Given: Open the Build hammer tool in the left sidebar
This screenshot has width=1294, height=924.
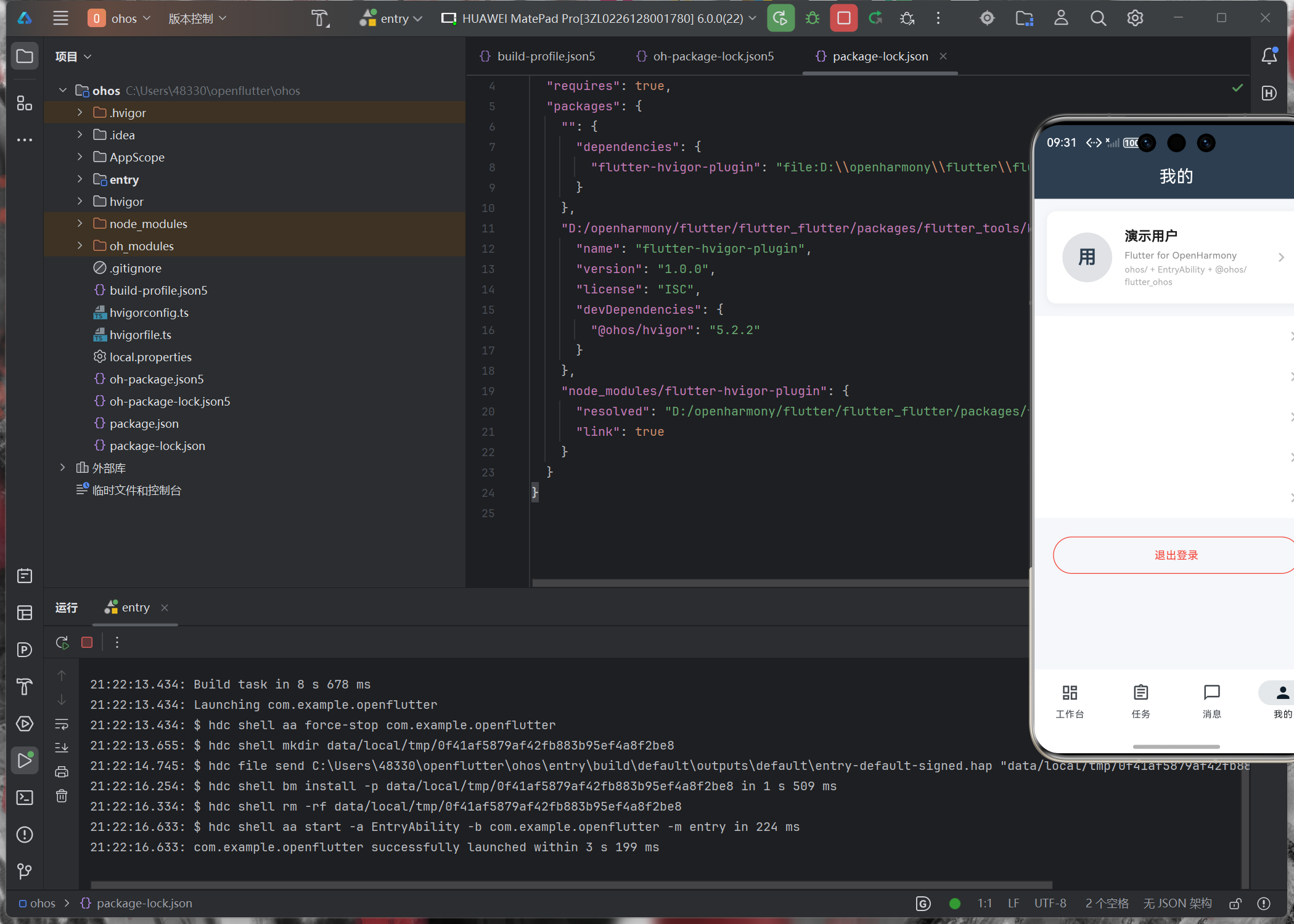Looking at the screenshot, I should point(25,686).
